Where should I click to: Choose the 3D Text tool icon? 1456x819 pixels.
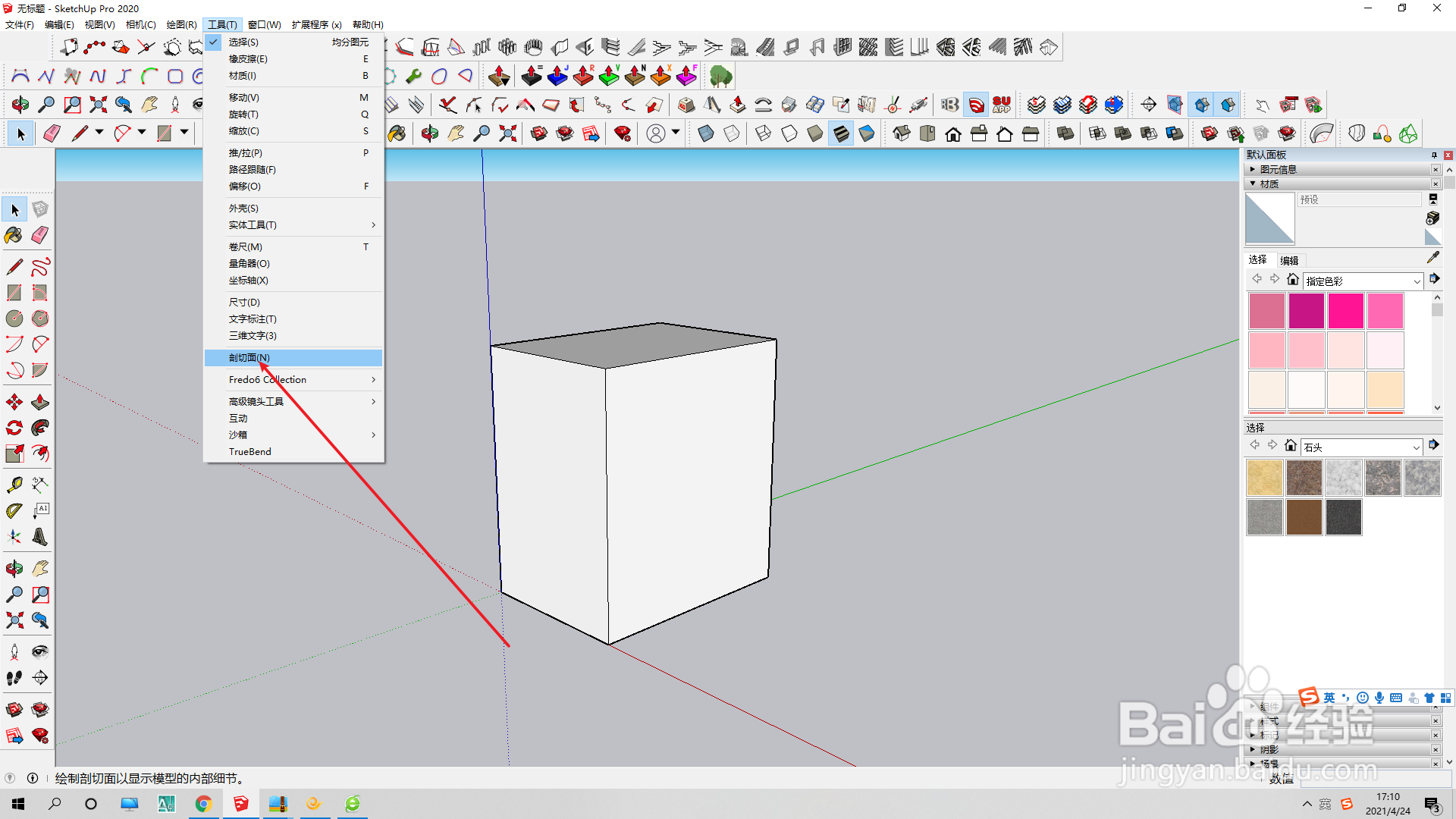click(40, 537)
